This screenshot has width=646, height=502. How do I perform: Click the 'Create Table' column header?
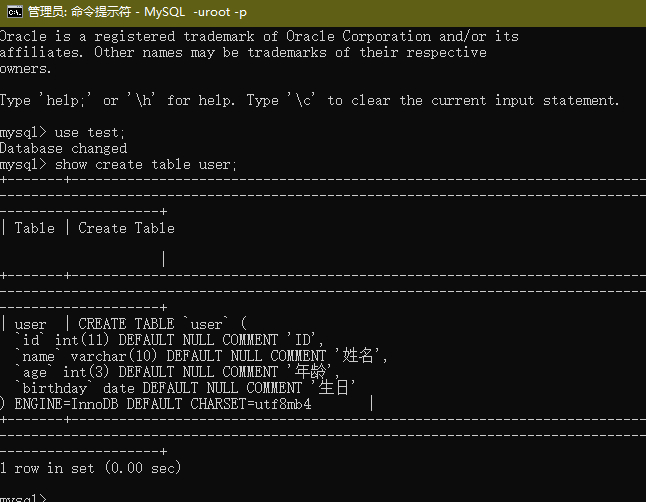[126, 228]
